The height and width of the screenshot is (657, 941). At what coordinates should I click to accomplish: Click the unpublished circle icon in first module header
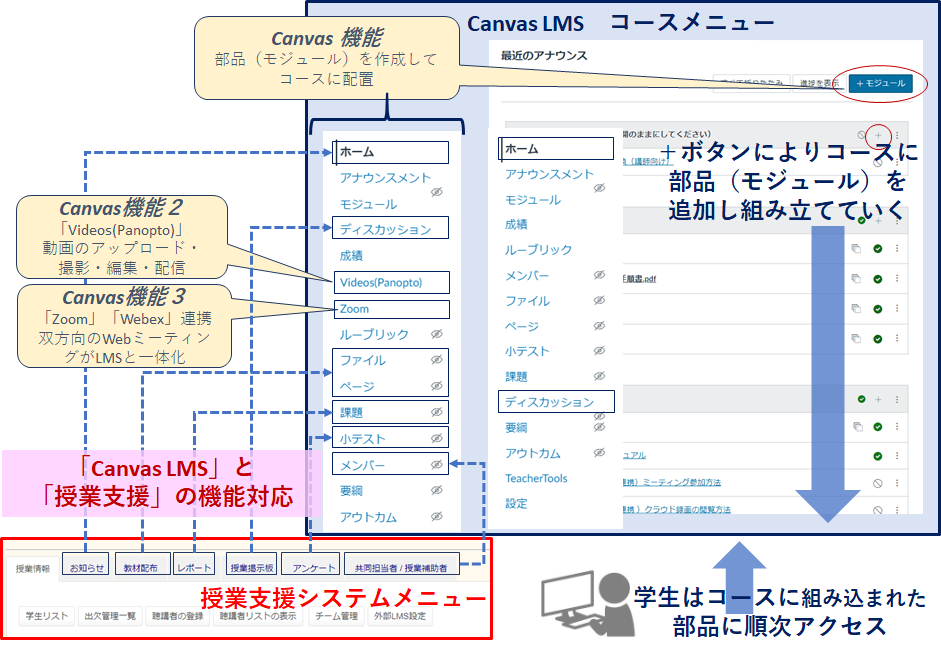pos(862,135)
